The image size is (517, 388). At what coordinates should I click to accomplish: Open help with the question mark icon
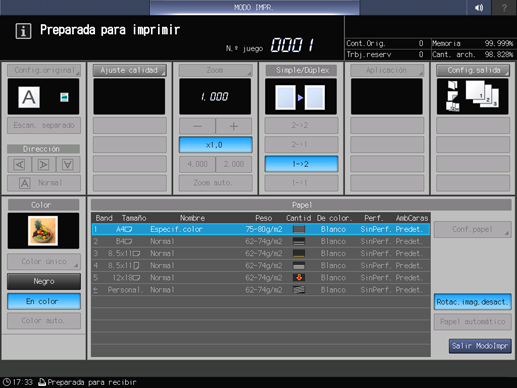504,7
